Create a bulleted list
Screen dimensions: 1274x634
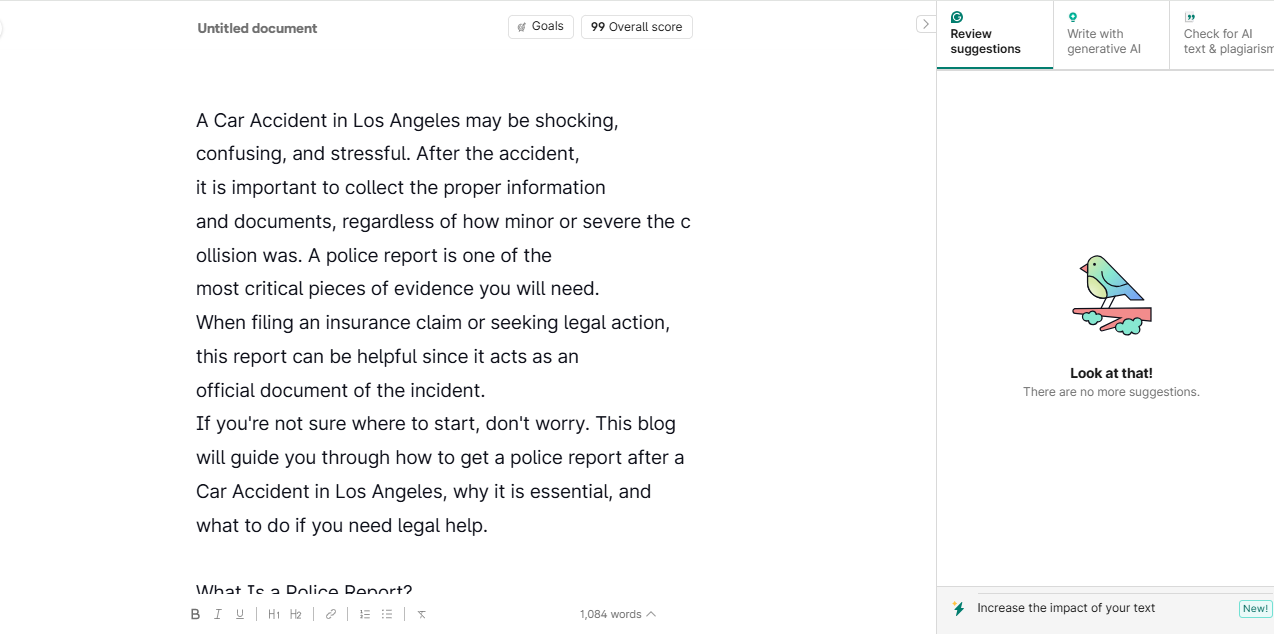pos(387,614)
